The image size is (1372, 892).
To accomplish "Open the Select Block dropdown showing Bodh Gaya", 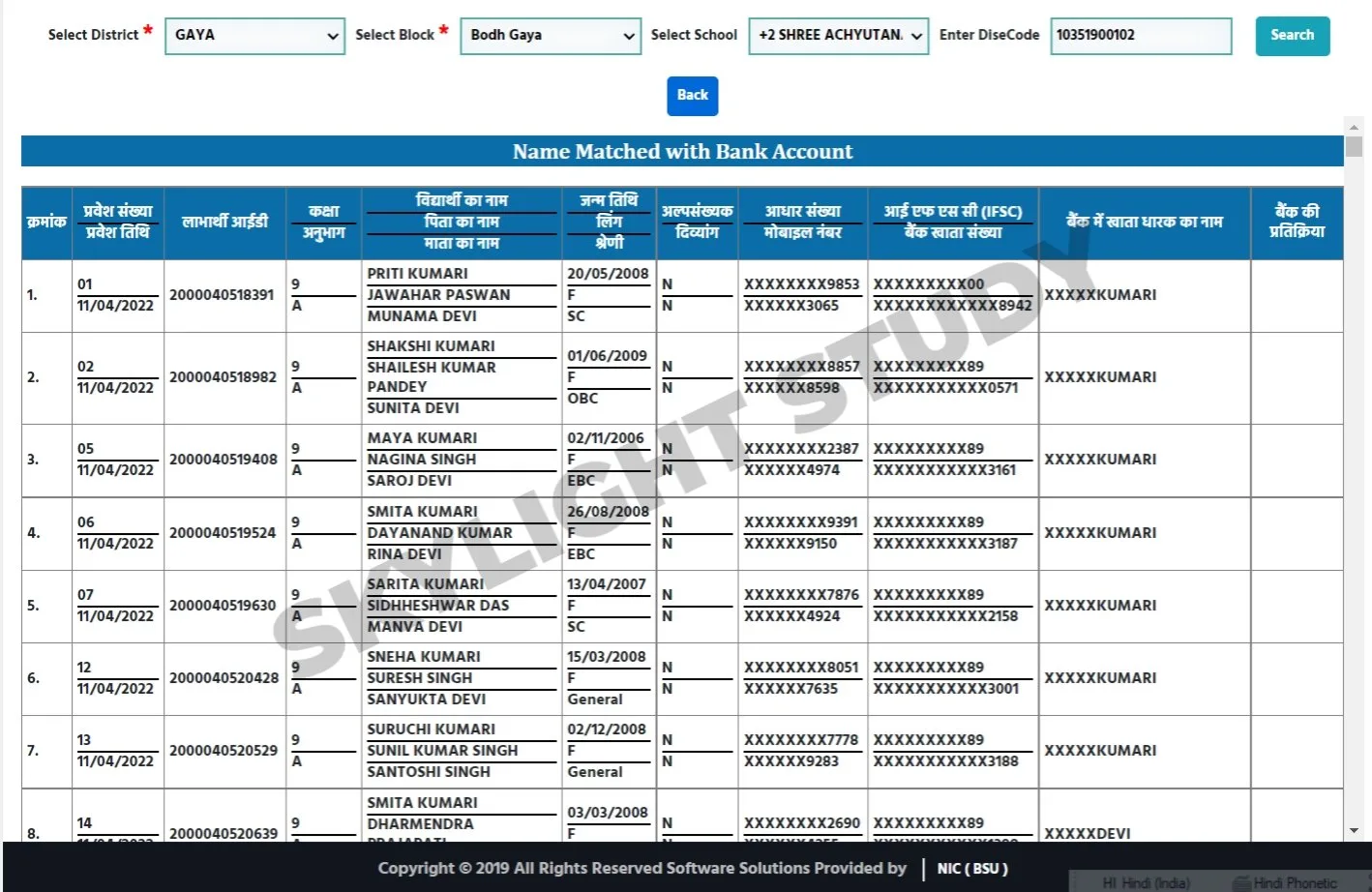I will [x=551, y=36].
